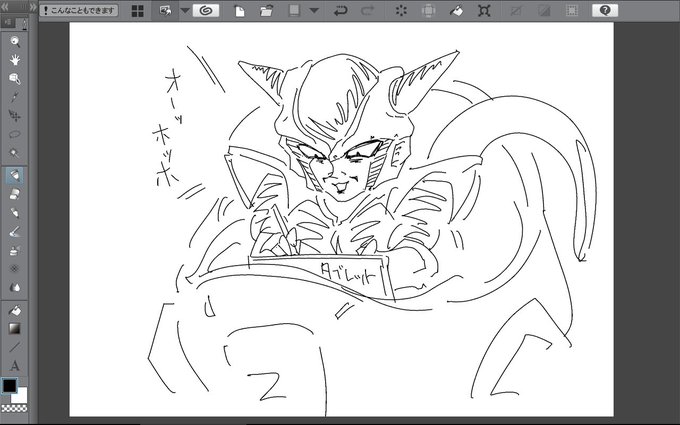Open CLIP STUDIO grid icon
Screen dimensions: 680x425
tap(137, 11)
